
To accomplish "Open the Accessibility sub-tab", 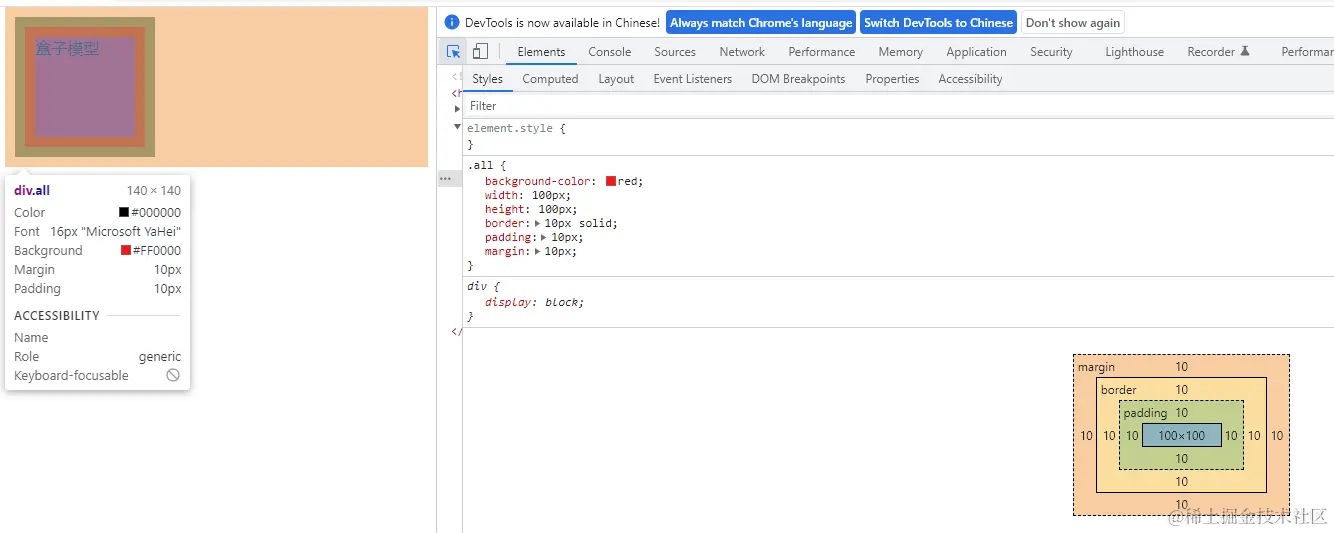I will point(970,79).
